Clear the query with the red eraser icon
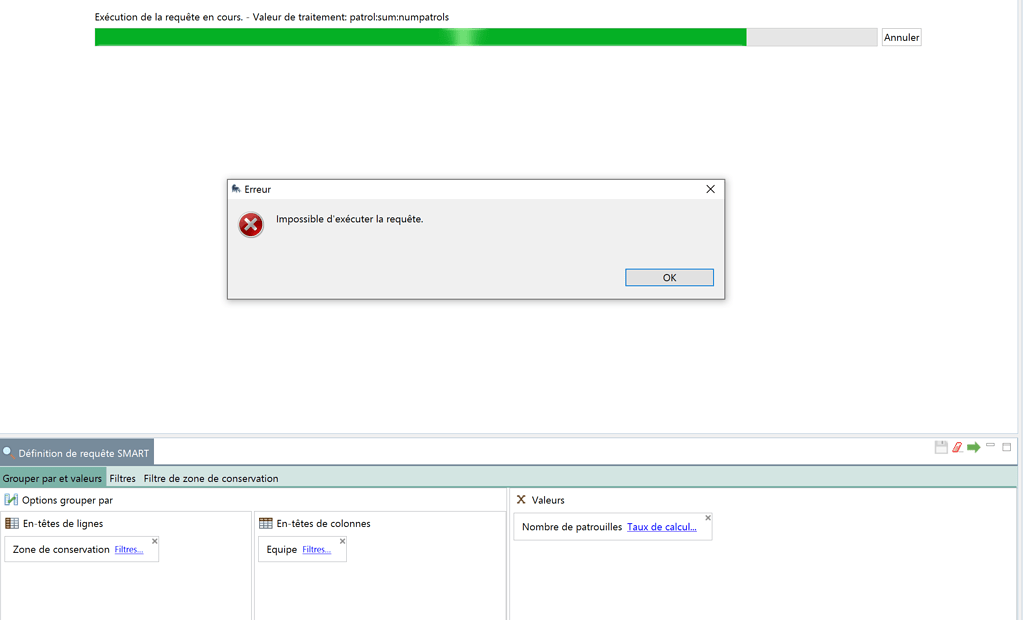This screenshot has height=620, width=1024. pos(957,447)
